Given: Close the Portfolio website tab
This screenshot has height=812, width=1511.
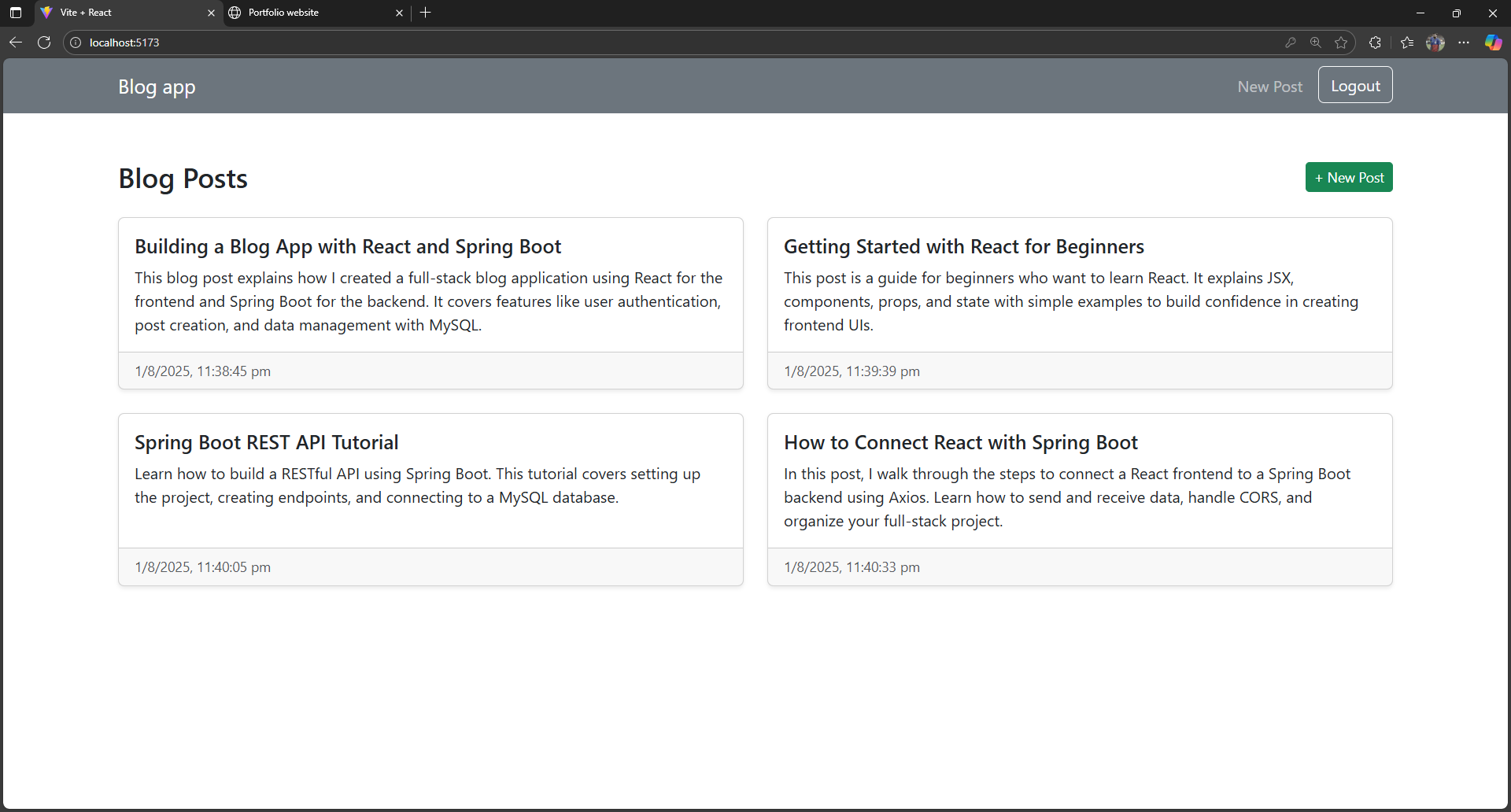Looking at the screenshot, I should click(x=399, y=13).
